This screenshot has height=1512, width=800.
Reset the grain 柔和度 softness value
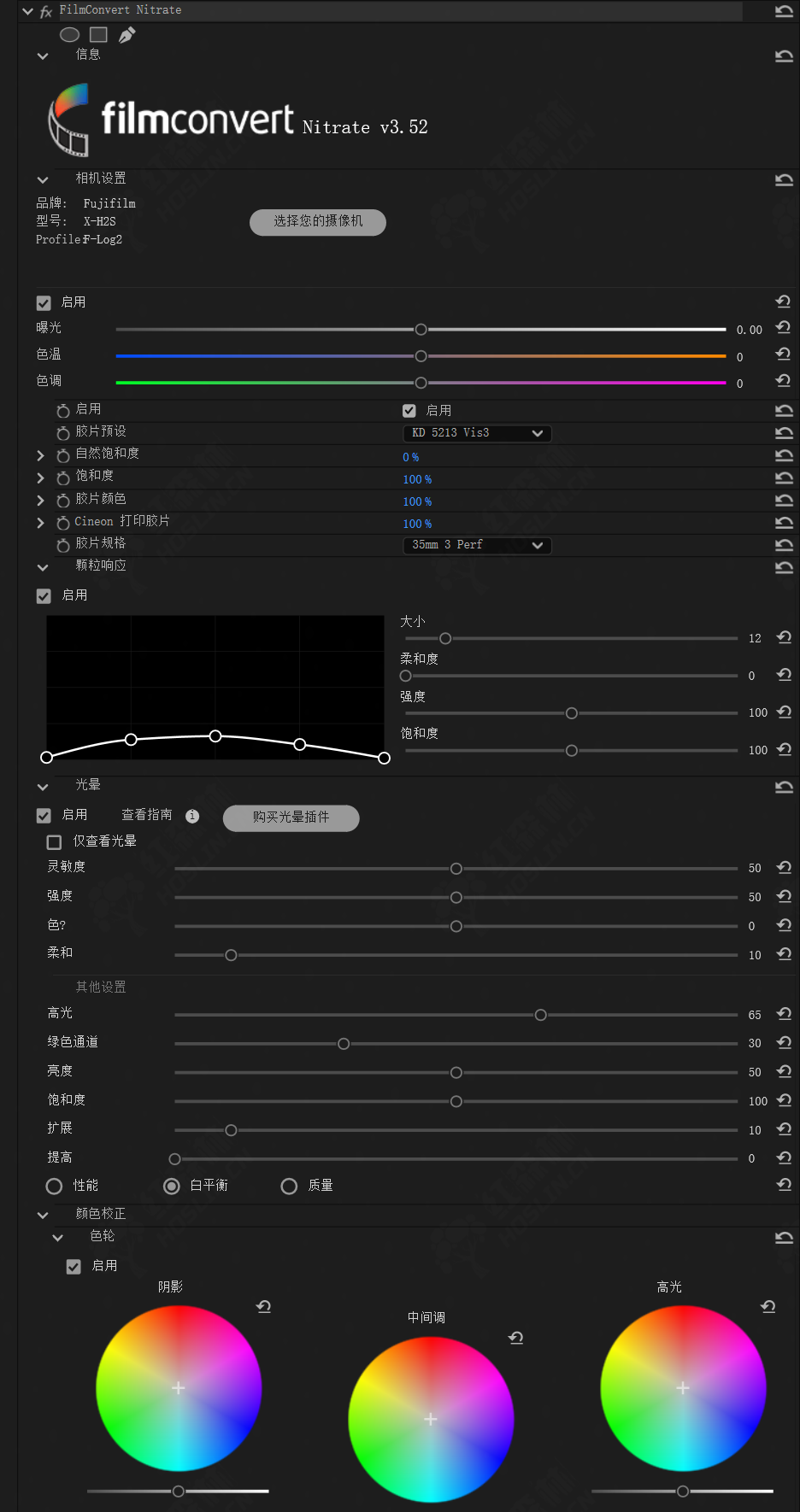784,675
